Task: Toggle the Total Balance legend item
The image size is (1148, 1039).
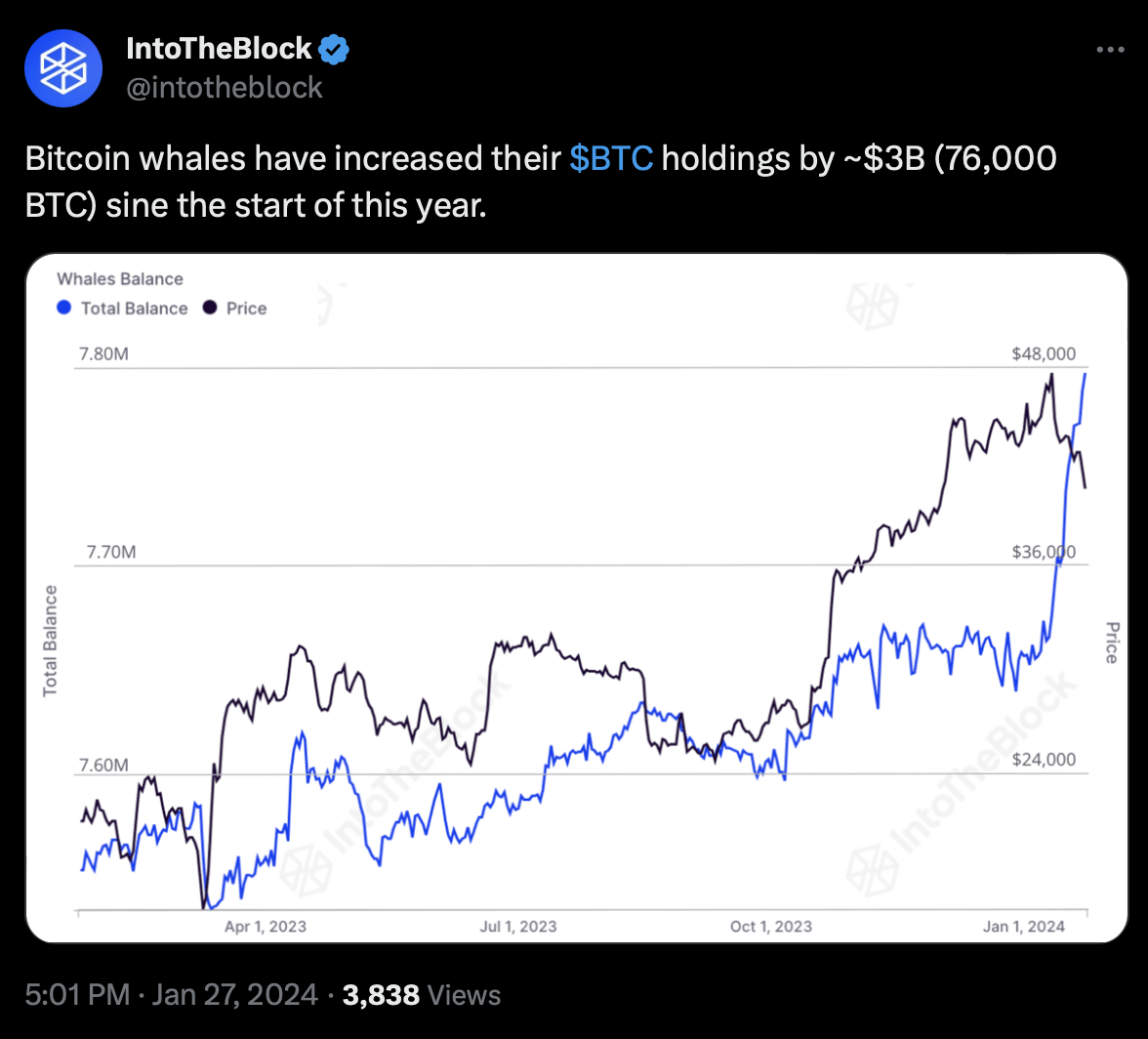Action: [134, 309]
